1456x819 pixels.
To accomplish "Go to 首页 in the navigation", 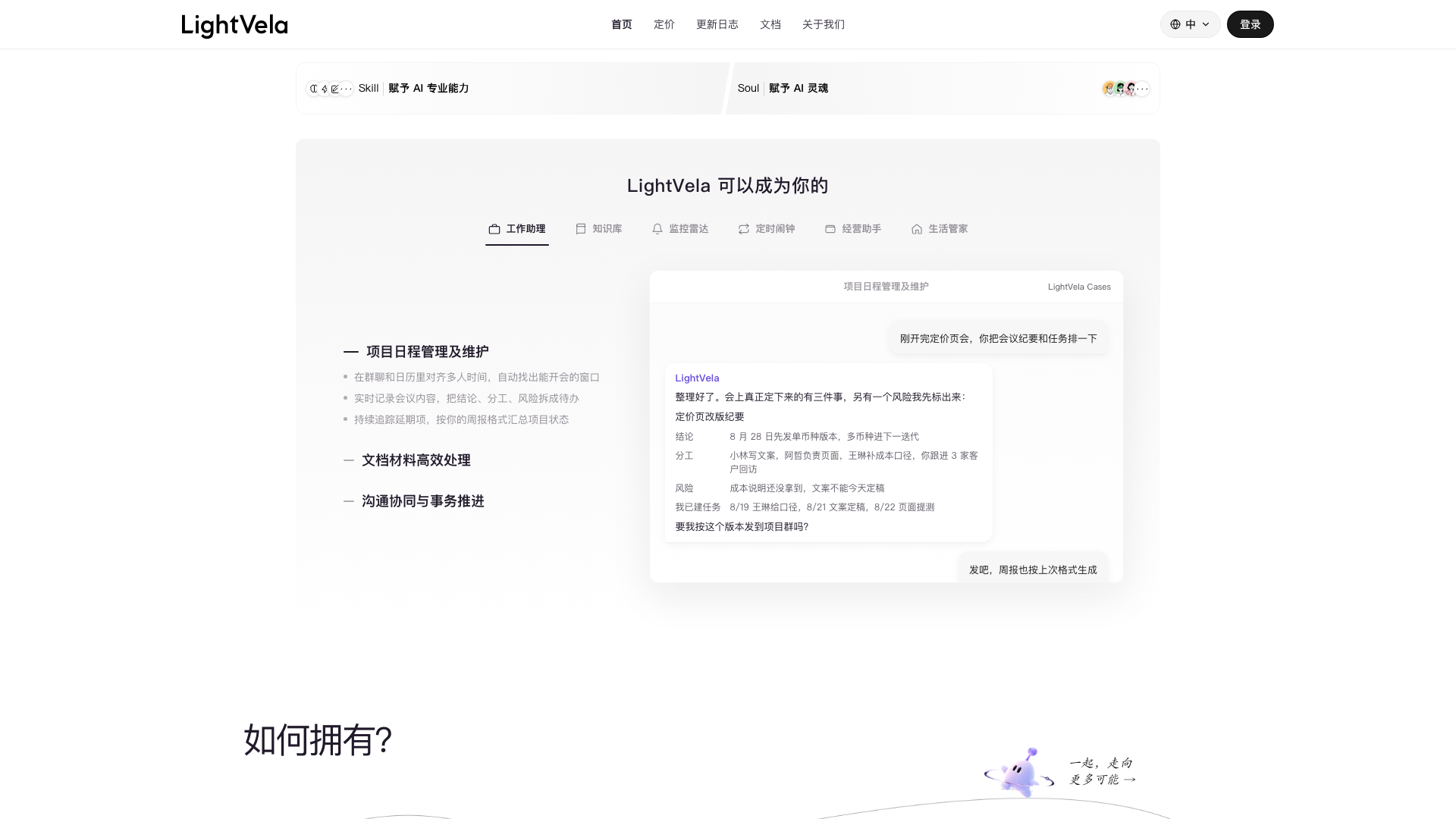I will pyautogui.click(x=622, y=24).
